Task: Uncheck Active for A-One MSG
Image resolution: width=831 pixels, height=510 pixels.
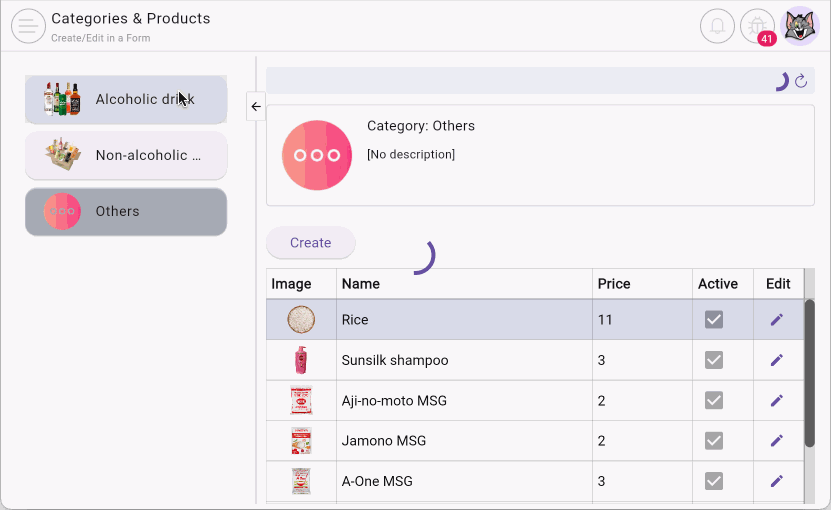Action: coord(714,481)
